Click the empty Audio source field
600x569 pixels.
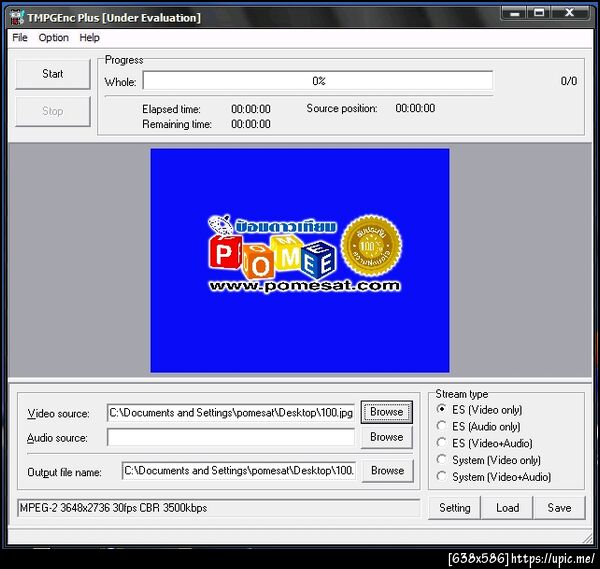231,437
